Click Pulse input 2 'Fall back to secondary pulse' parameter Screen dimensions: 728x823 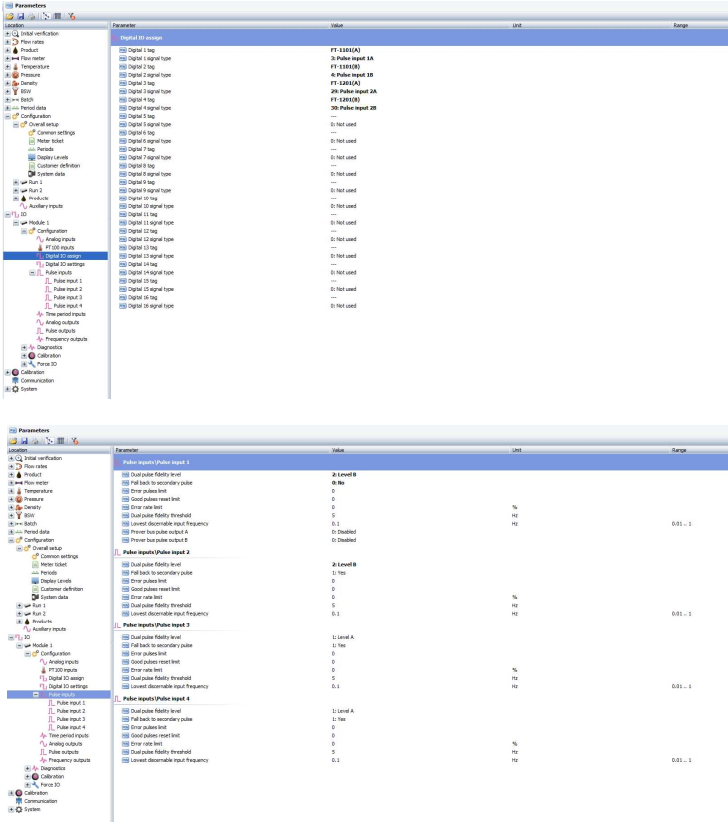162,573
